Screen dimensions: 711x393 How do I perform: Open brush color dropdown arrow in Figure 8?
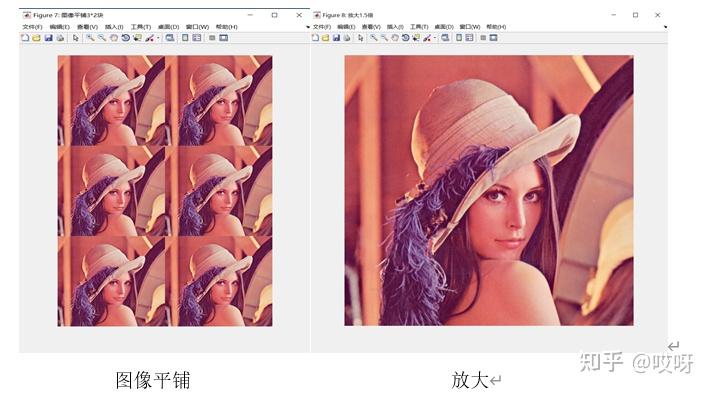[x=435, y=38]
